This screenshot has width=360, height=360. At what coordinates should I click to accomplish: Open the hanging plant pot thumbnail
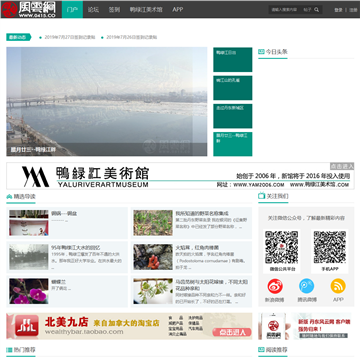click(x=153, y=291)
